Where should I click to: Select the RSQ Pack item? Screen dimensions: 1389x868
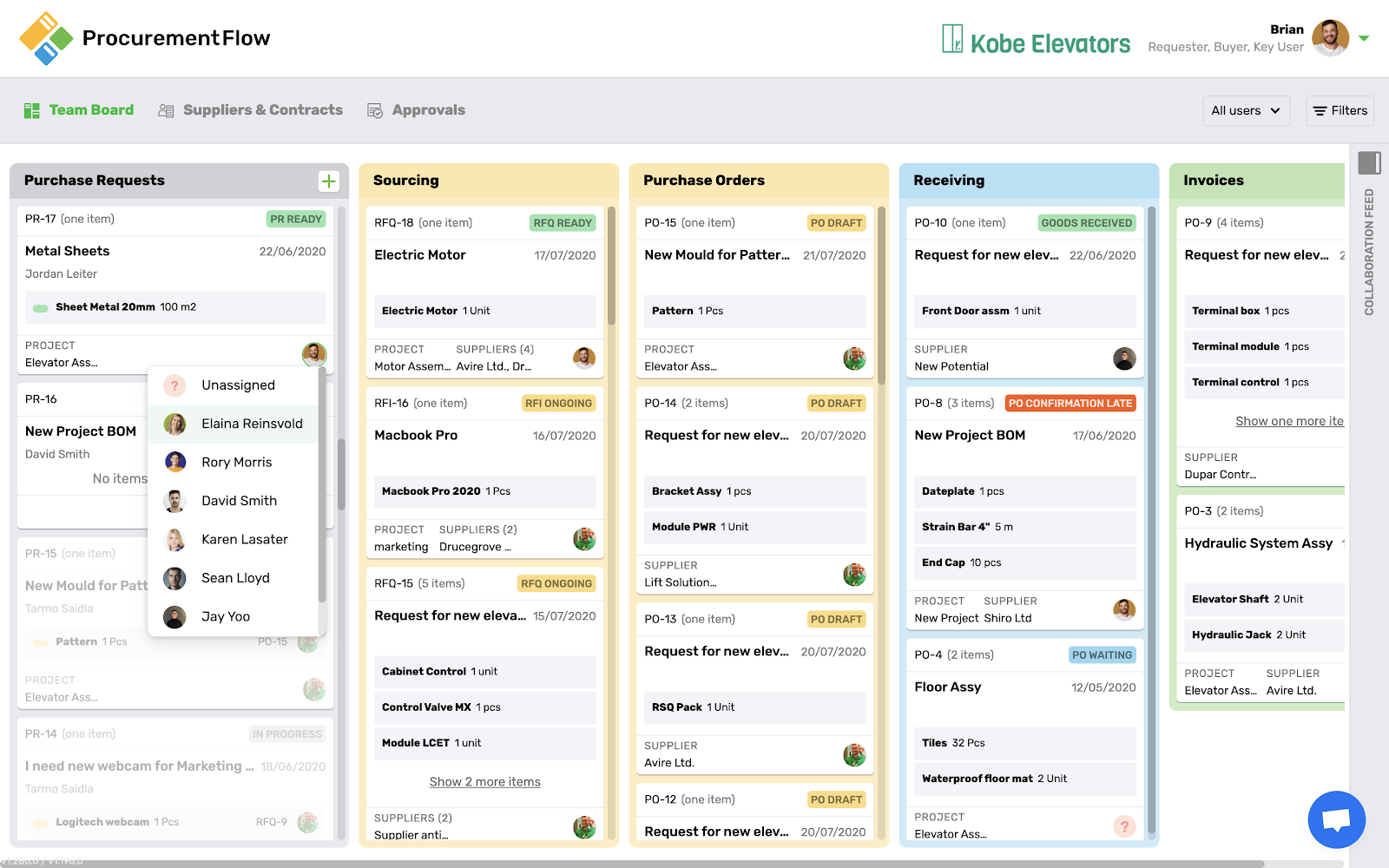755,707
